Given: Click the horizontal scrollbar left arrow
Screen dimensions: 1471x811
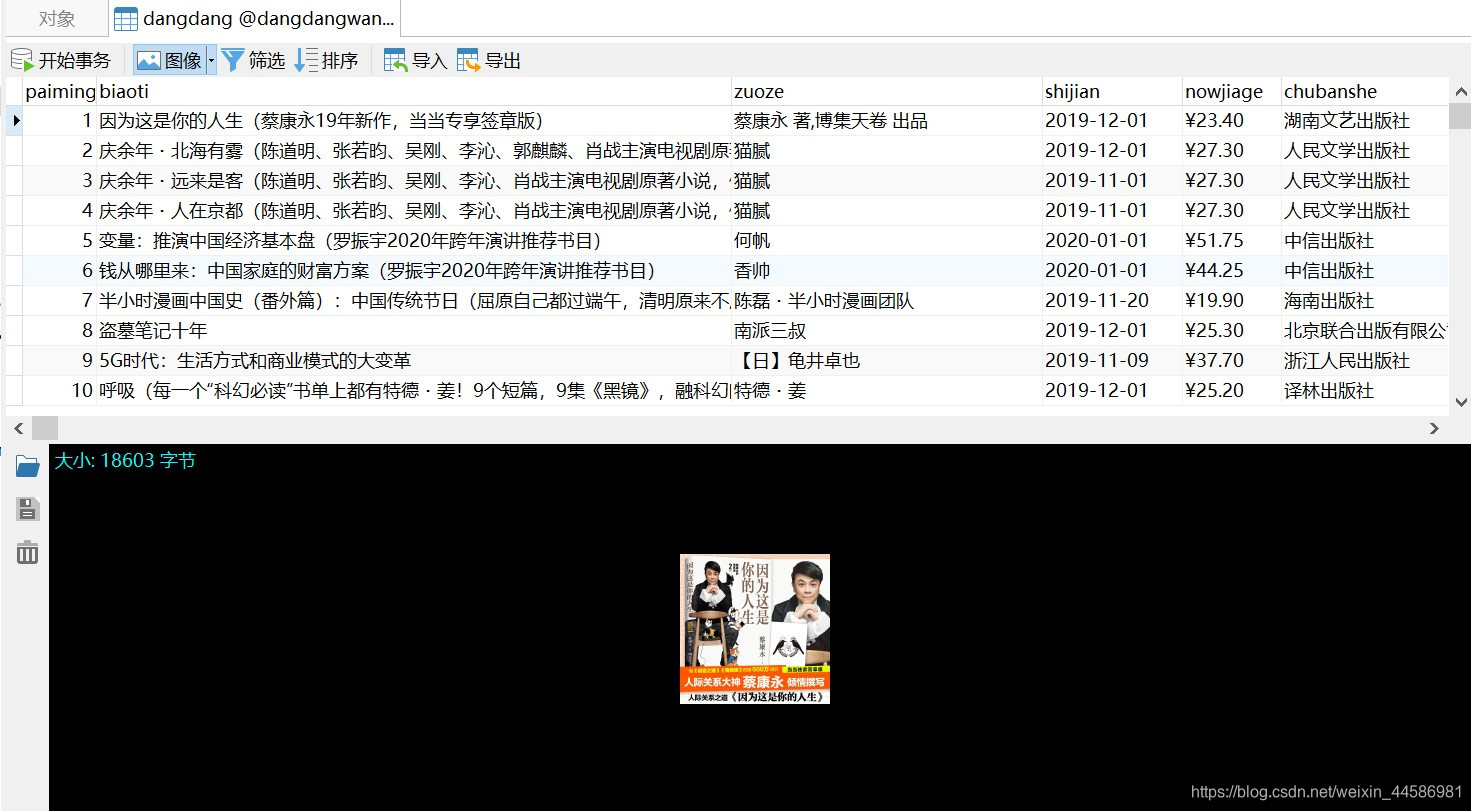Looking at the screenshot, I should 18,428.
